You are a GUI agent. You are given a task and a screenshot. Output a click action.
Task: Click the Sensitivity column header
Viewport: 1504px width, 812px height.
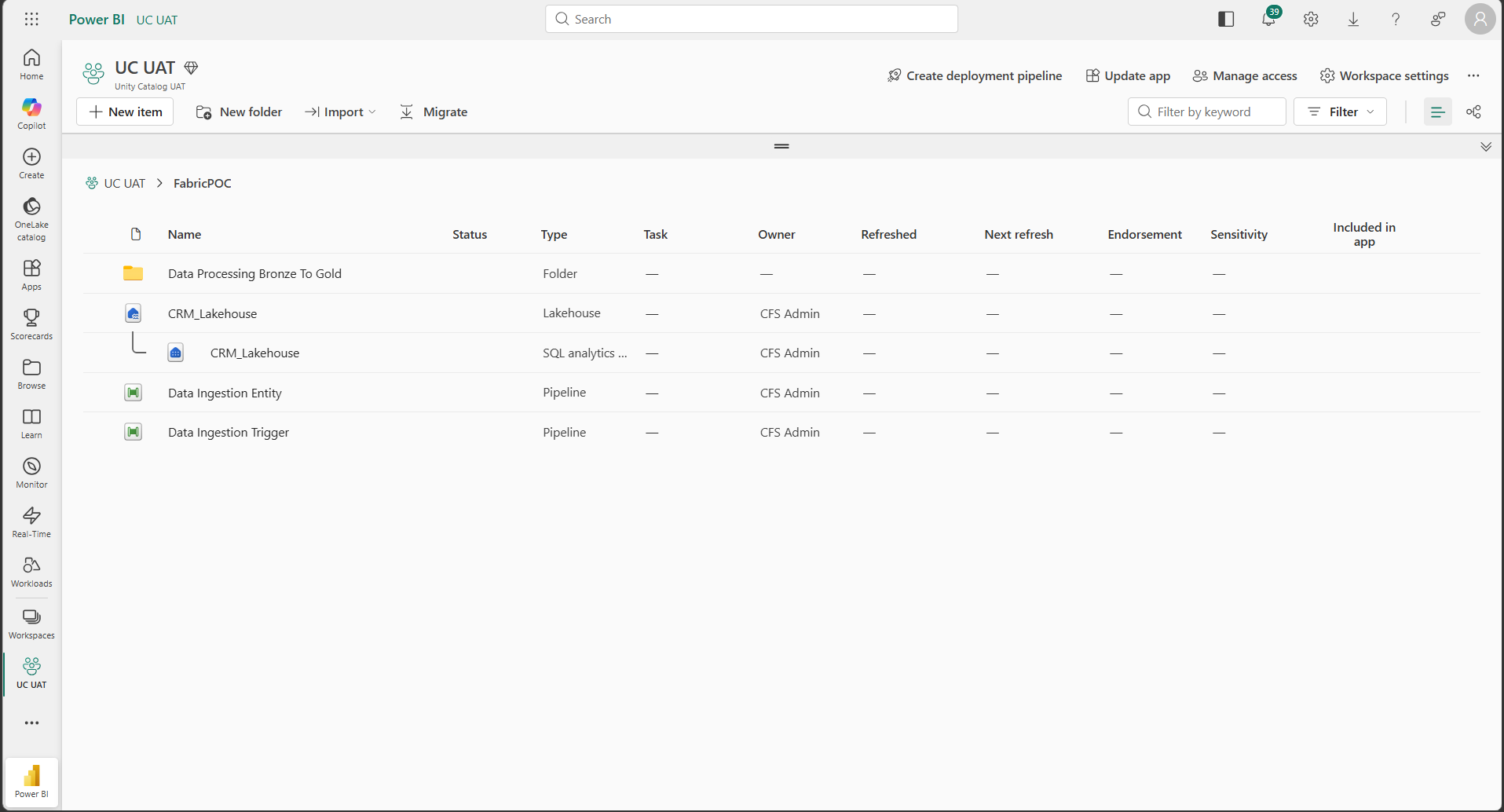[x=1239, y=234]
